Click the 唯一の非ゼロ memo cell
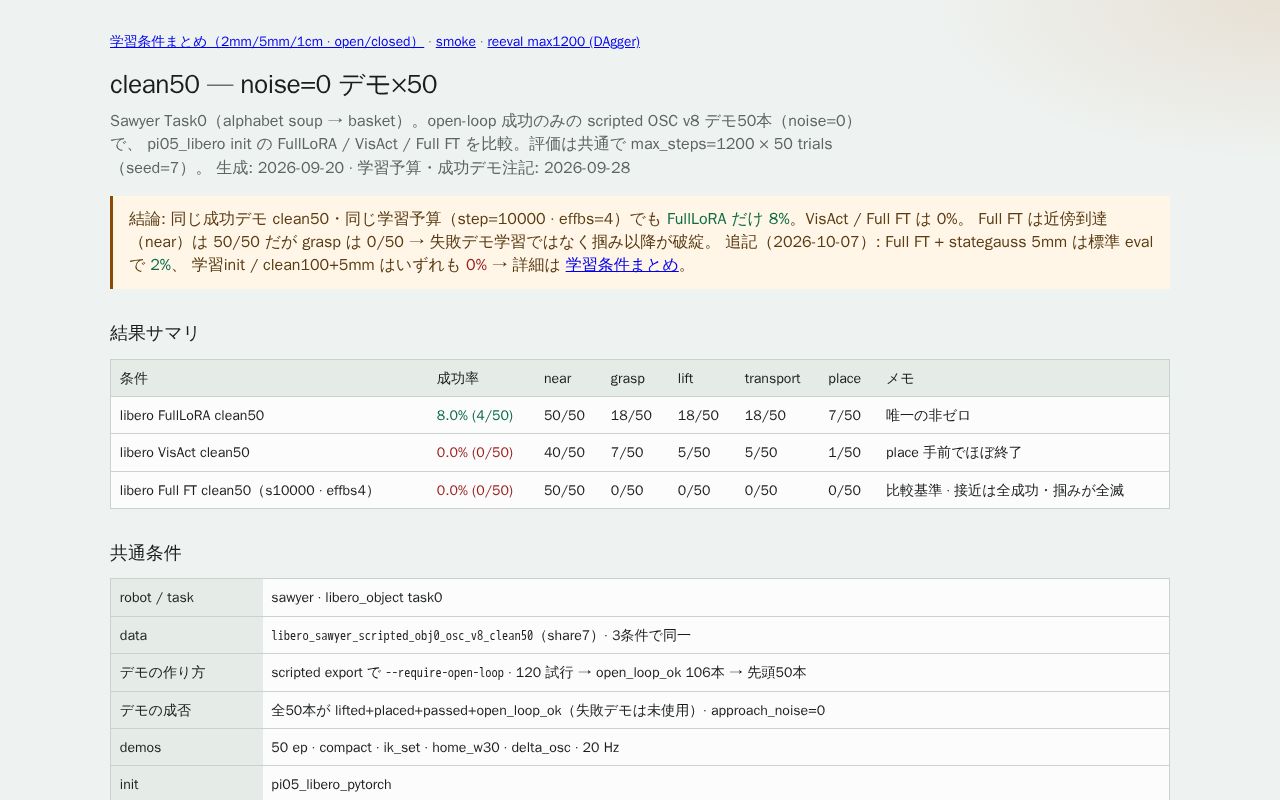 pos(928,415)
